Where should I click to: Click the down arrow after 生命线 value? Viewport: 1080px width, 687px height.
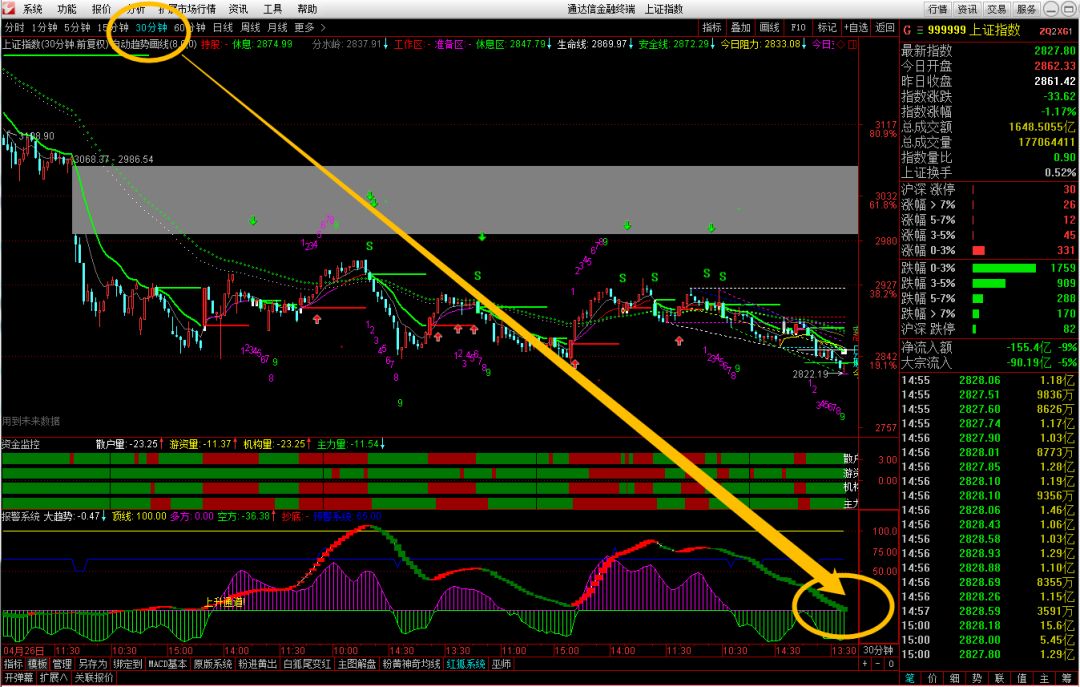click(x=631, y=44)
